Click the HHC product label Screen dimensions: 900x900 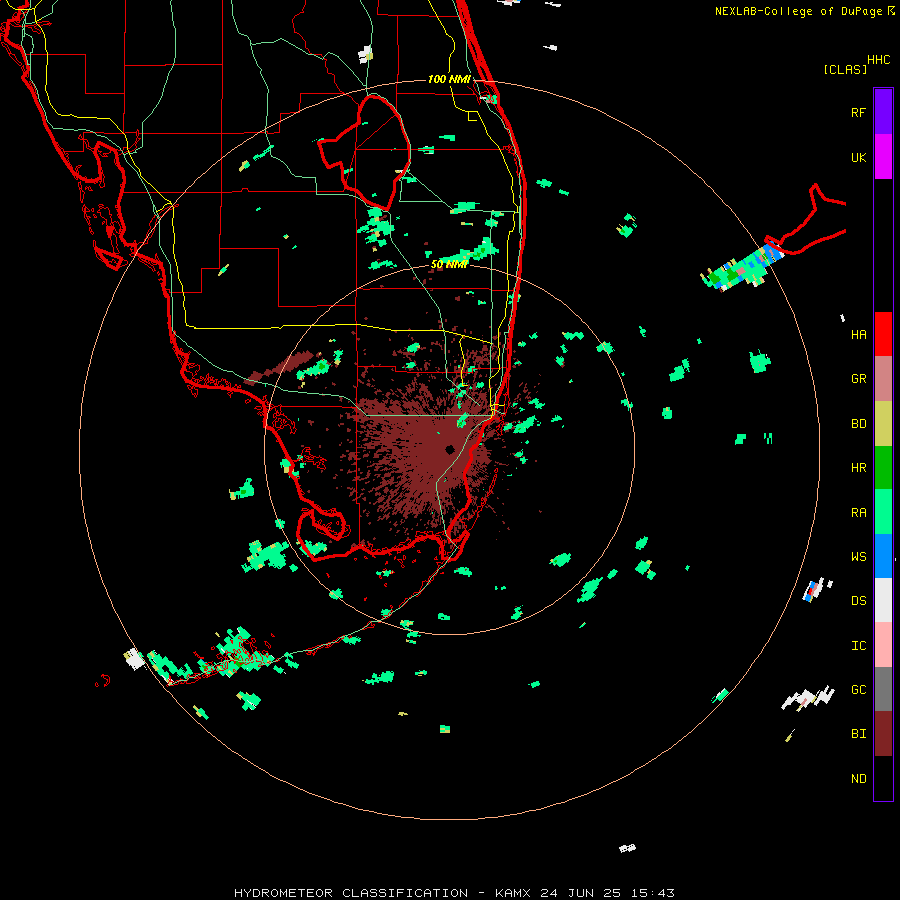(x=878, y=60)
